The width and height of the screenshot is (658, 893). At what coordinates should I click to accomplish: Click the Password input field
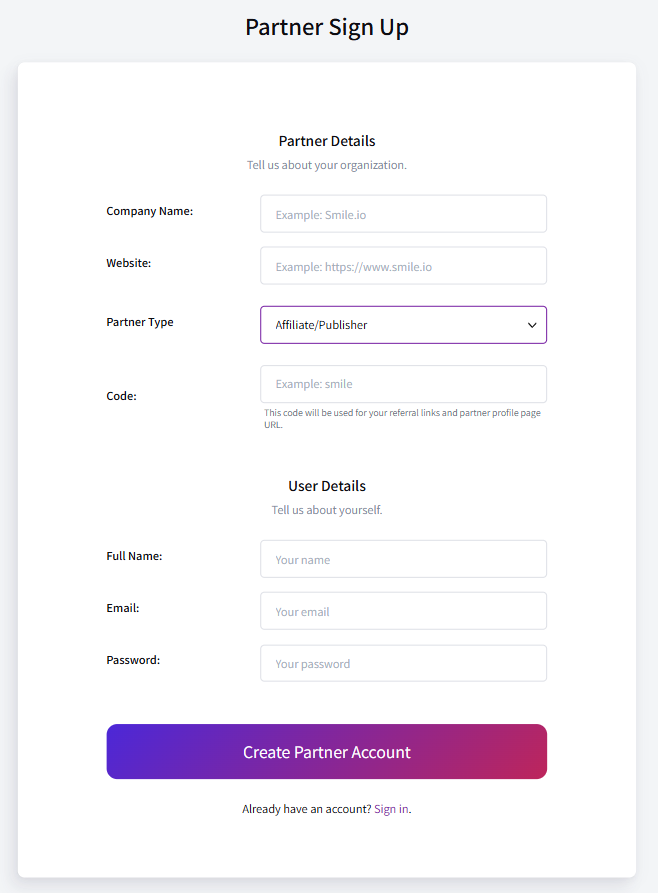pos(403,663)
